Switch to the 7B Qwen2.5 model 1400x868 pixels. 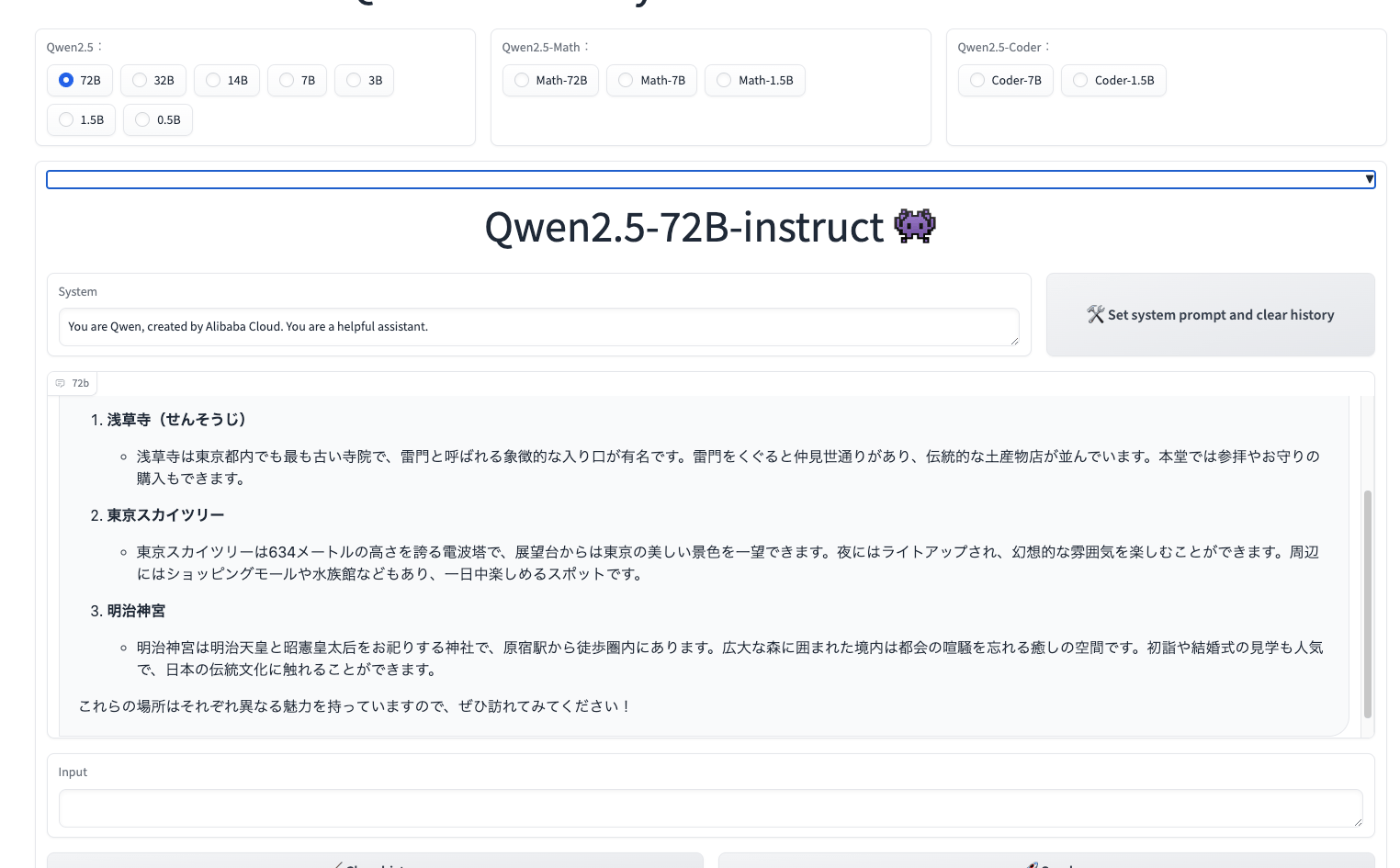pyautogui.click(x=297, y=80)
